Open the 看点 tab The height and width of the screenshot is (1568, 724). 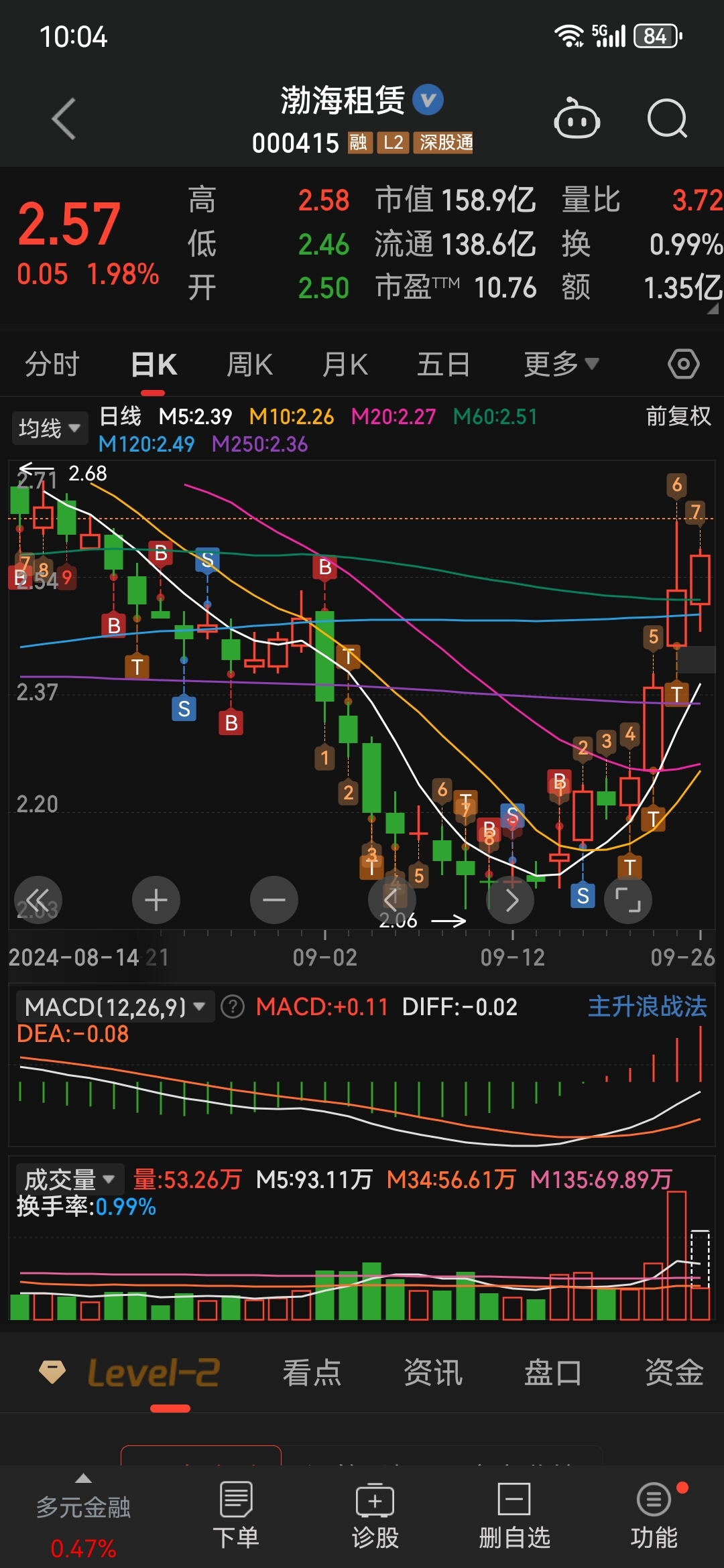[312, 1373]
